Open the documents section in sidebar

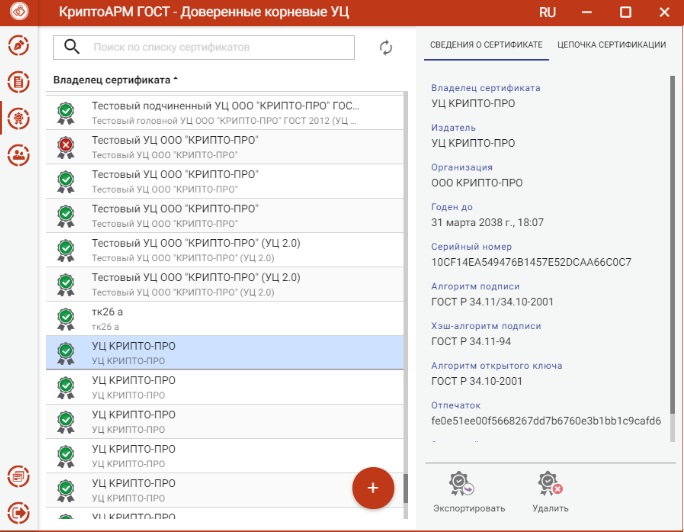pos(18,82)
